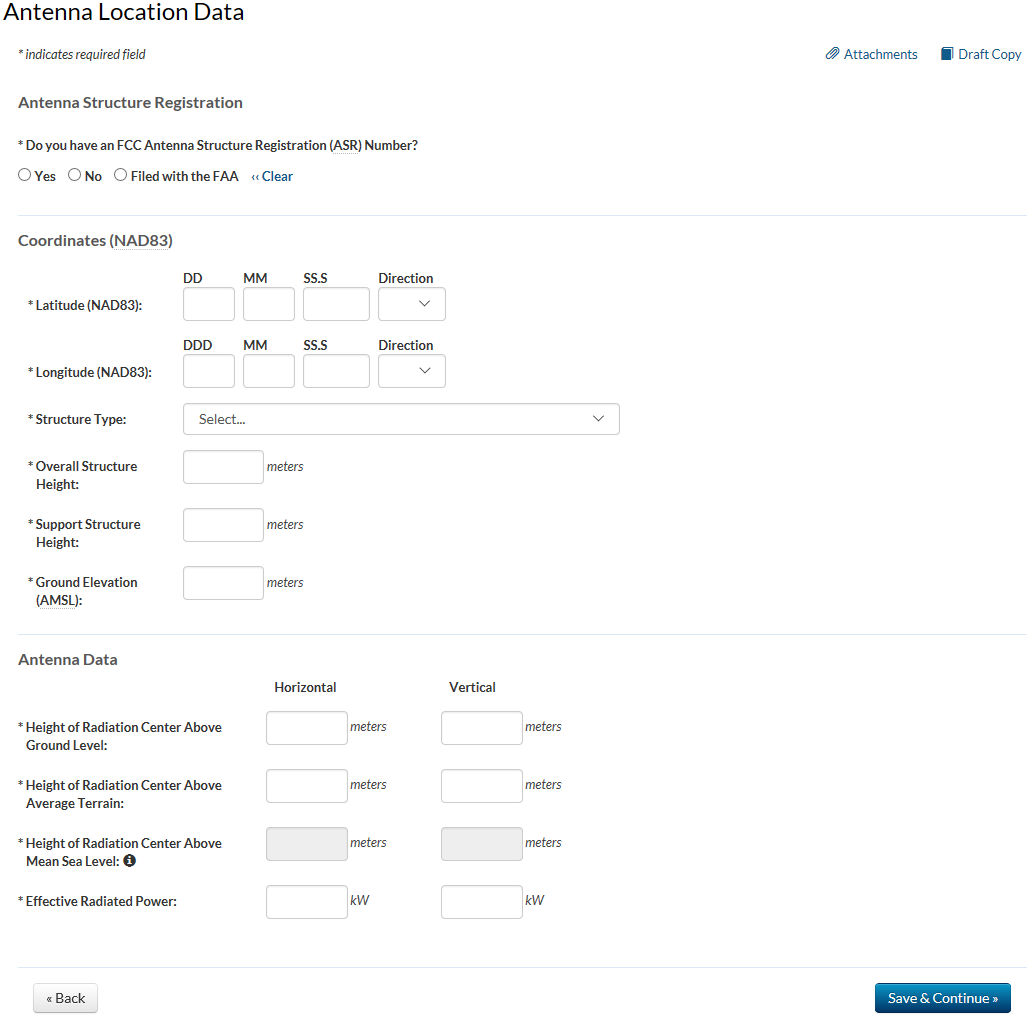This screenshot has width=1035, height=1036.
Task: Expand the Structure Type dropdown
Action: [x=401, y=419]
